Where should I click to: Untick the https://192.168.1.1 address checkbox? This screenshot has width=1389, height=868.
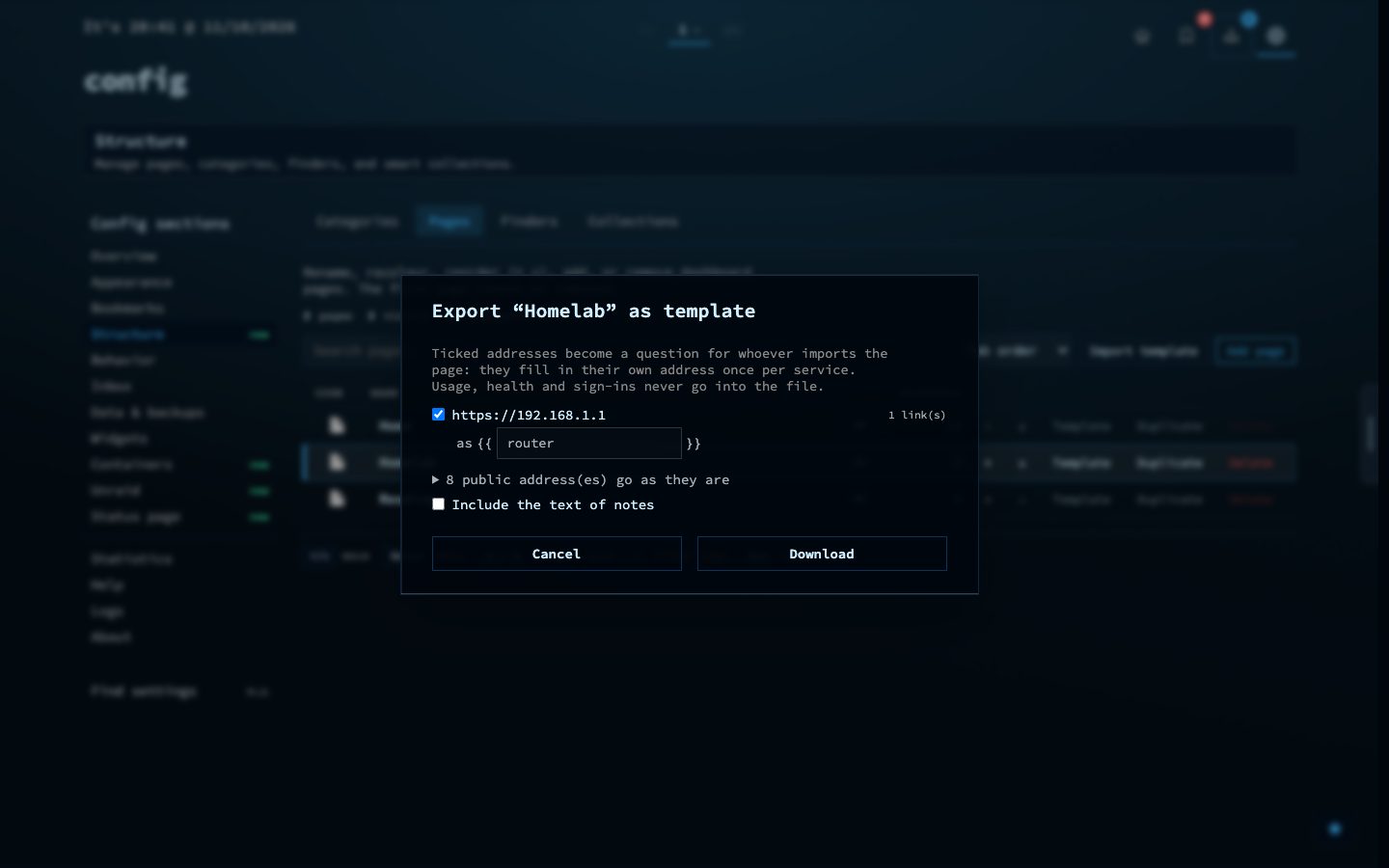coord(438,414)
